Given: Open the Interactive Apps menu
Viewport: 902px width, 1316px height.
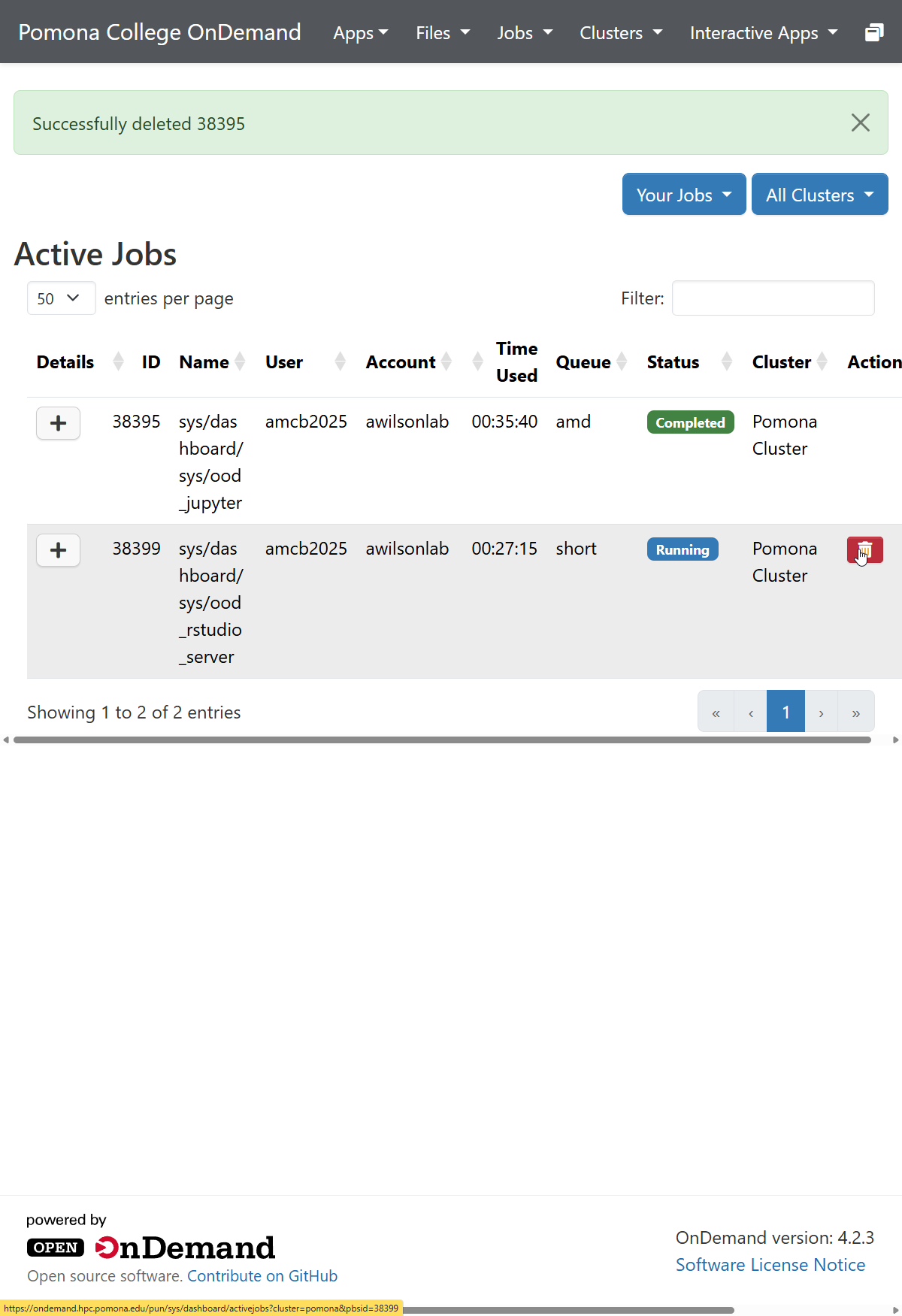Looking at the screenshot, I should tap(764, 33).
